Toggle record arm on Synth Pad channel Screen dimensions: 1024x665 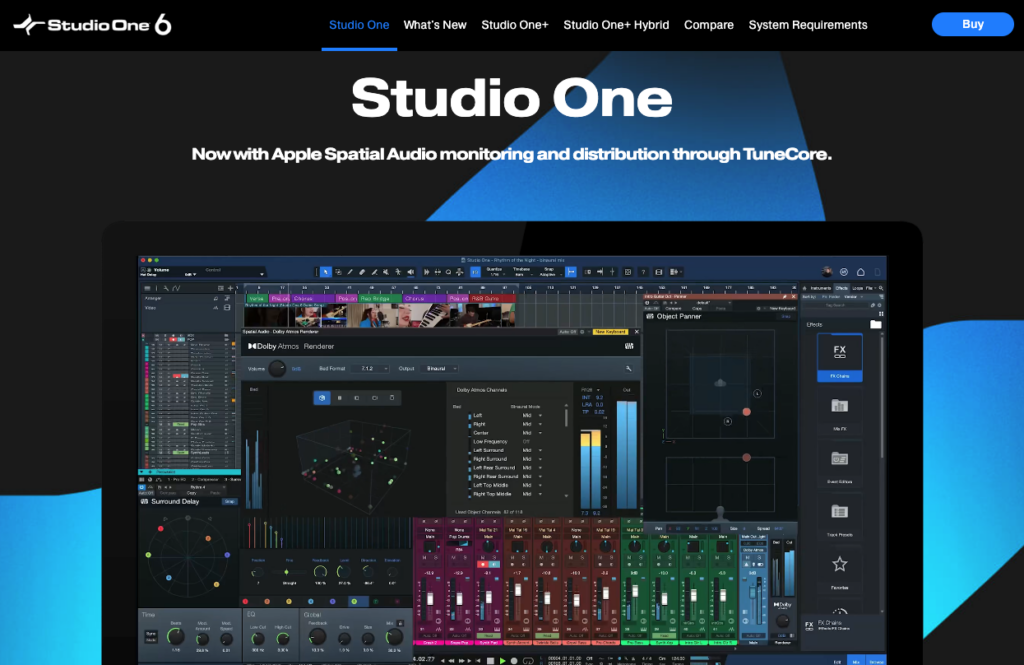[484, 564]
